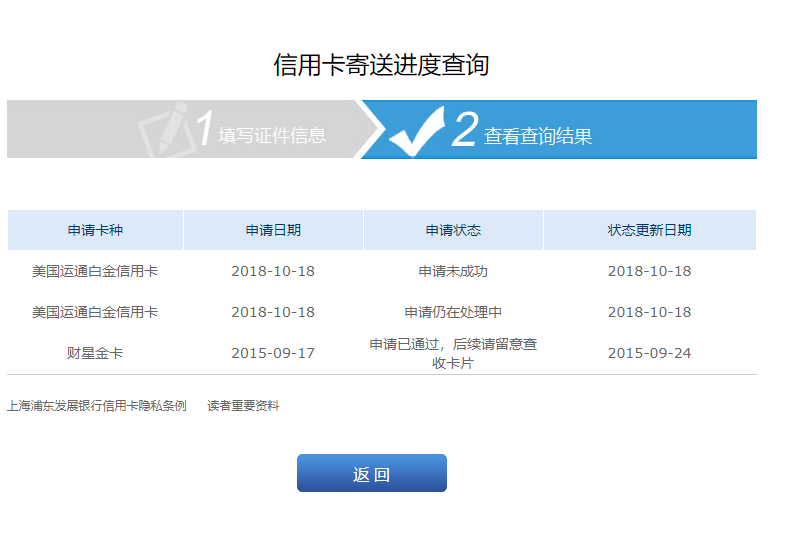Click application date in 申请未成功 row
Image resolution: width=805 pixels, height=549 pixels.
(x=273, y=271)
